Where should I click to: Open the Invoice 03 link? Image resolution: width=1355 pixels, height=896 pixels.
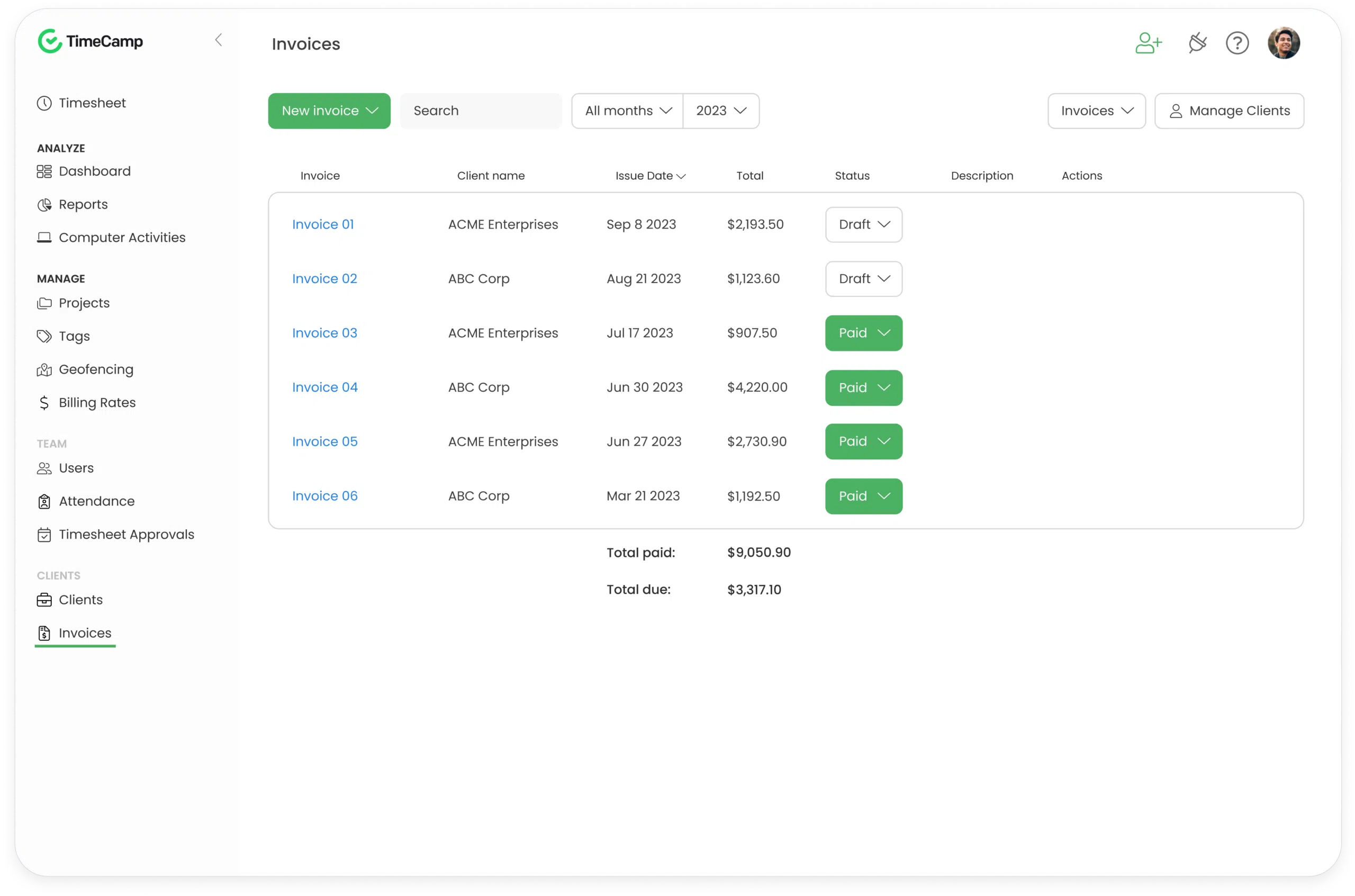pos(324,333)
